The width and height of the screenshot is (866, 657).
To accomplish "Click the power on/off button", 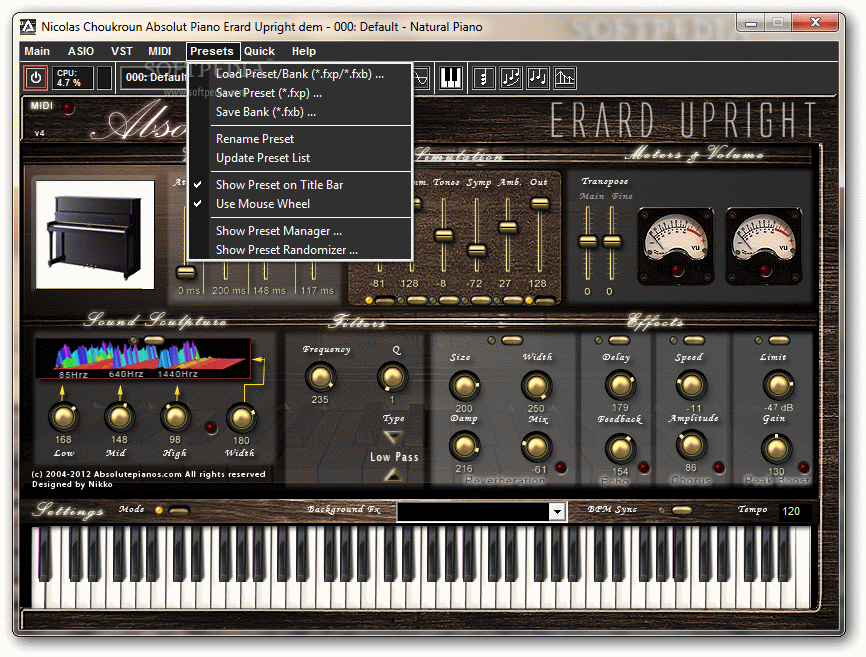I will (x=36, y=78).
